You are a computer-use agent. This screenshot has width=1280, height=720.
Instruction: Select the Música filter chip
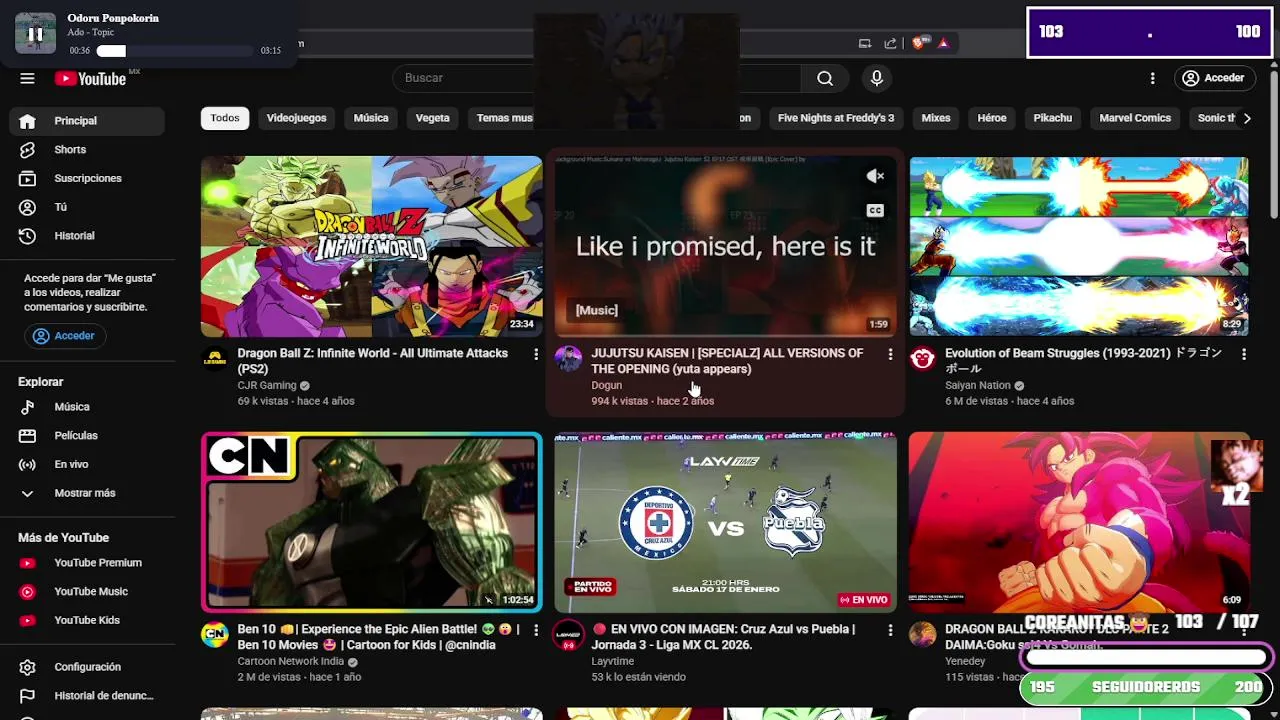click(x=371, y=118)
